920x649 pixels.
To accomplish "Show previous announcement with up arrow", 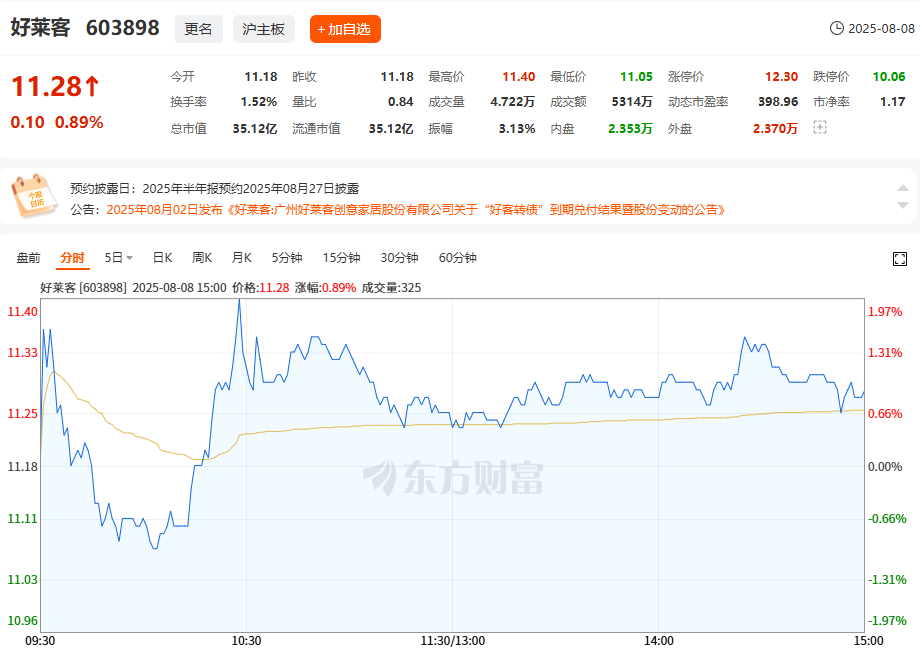I will click(903, 188).
